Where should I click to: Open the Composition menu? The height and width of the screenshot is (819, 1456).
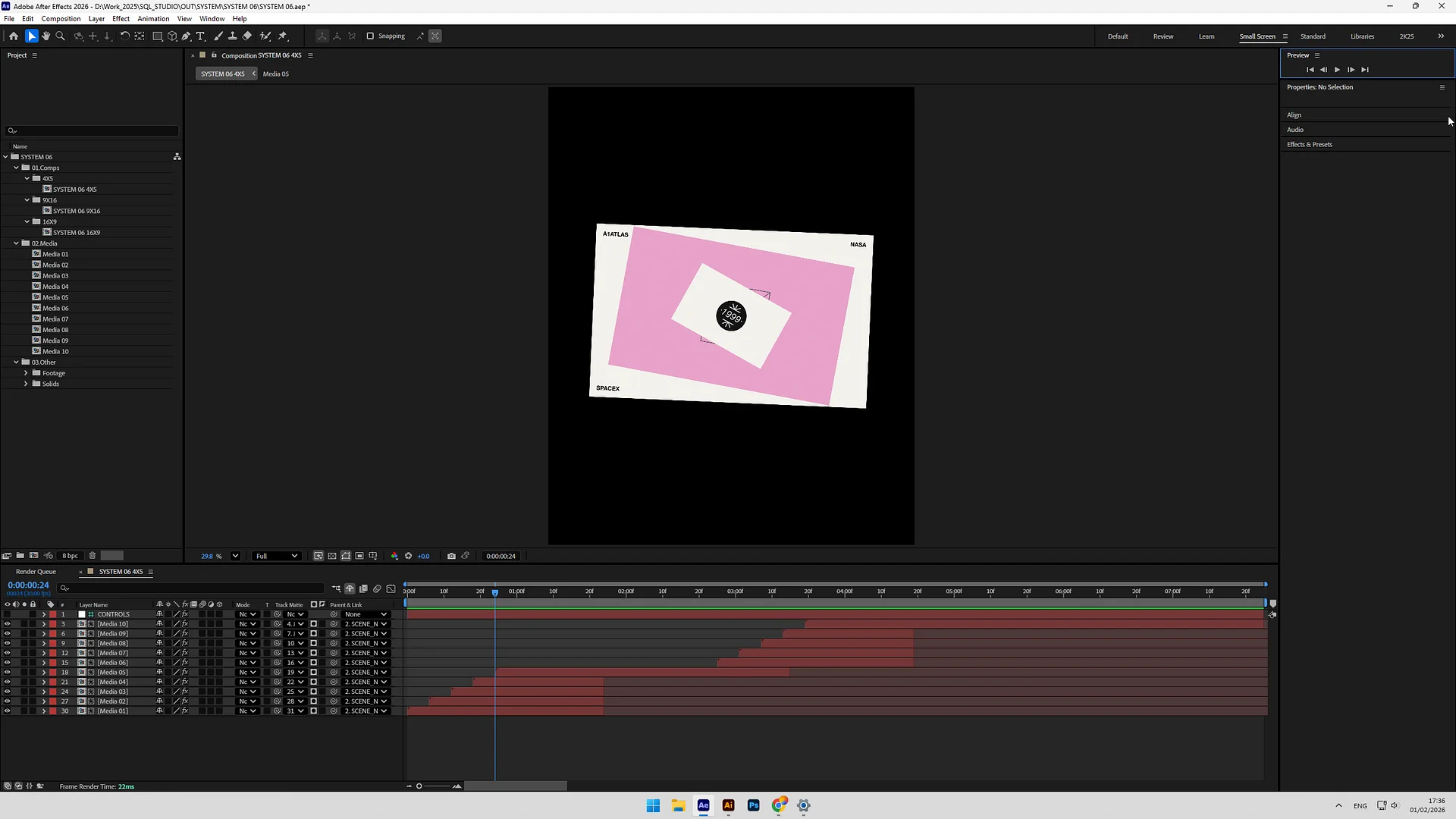click(61, 18)
